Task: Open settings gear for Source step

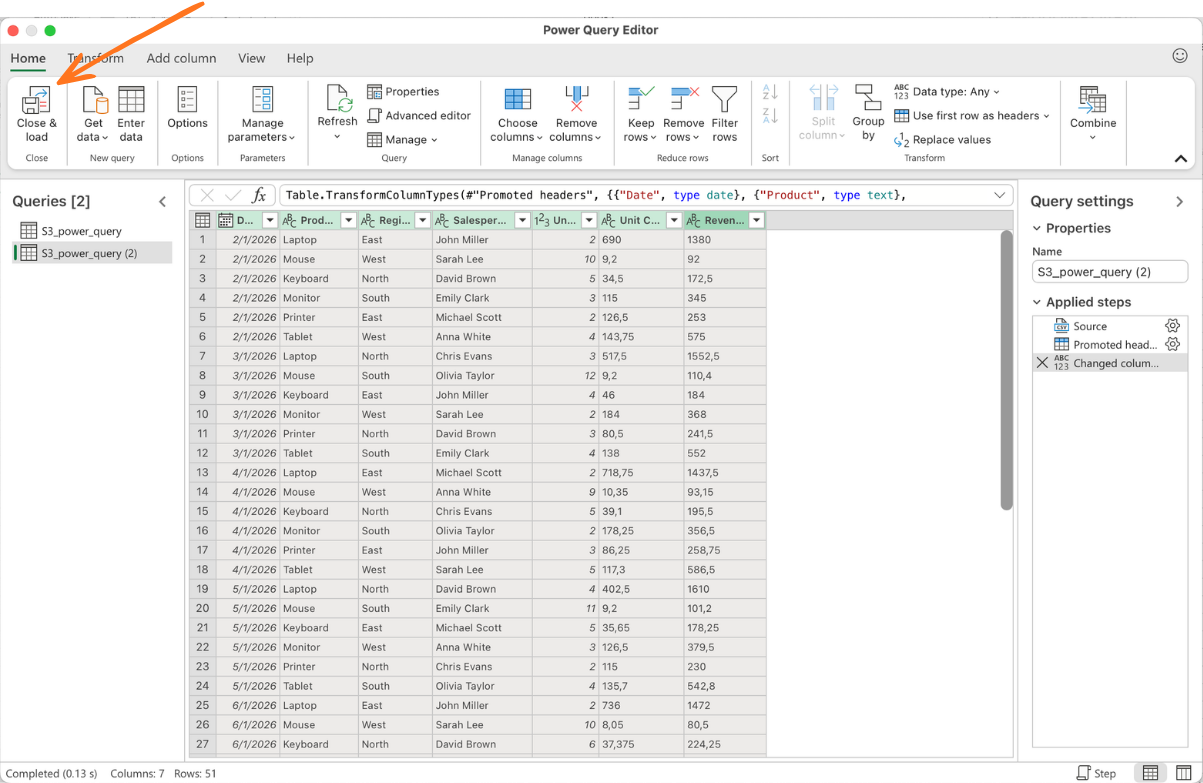Action: click(1173, 326)
